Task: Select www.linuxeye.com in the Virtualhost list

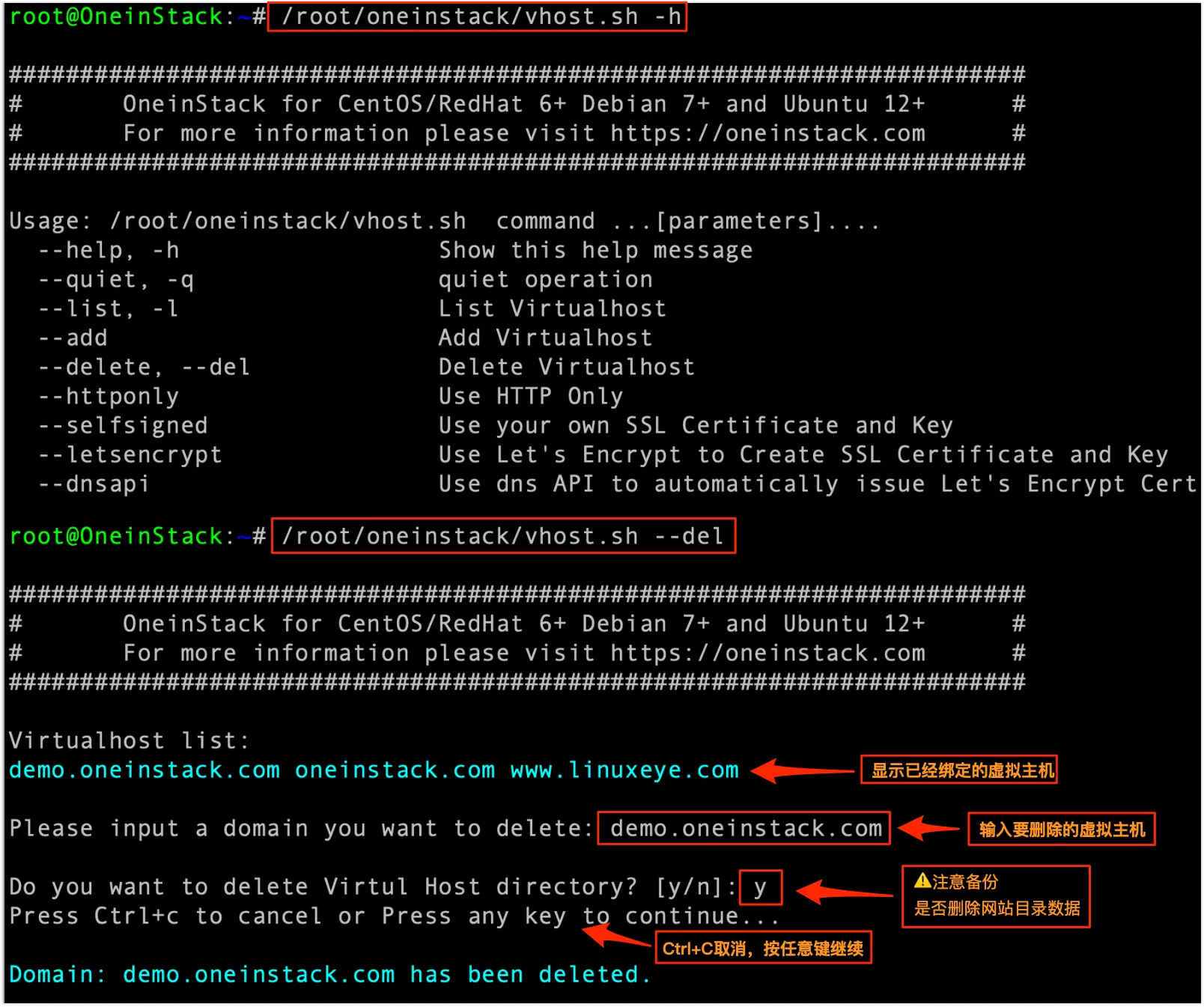Action: pyautogui.click(x=624, y=770)
